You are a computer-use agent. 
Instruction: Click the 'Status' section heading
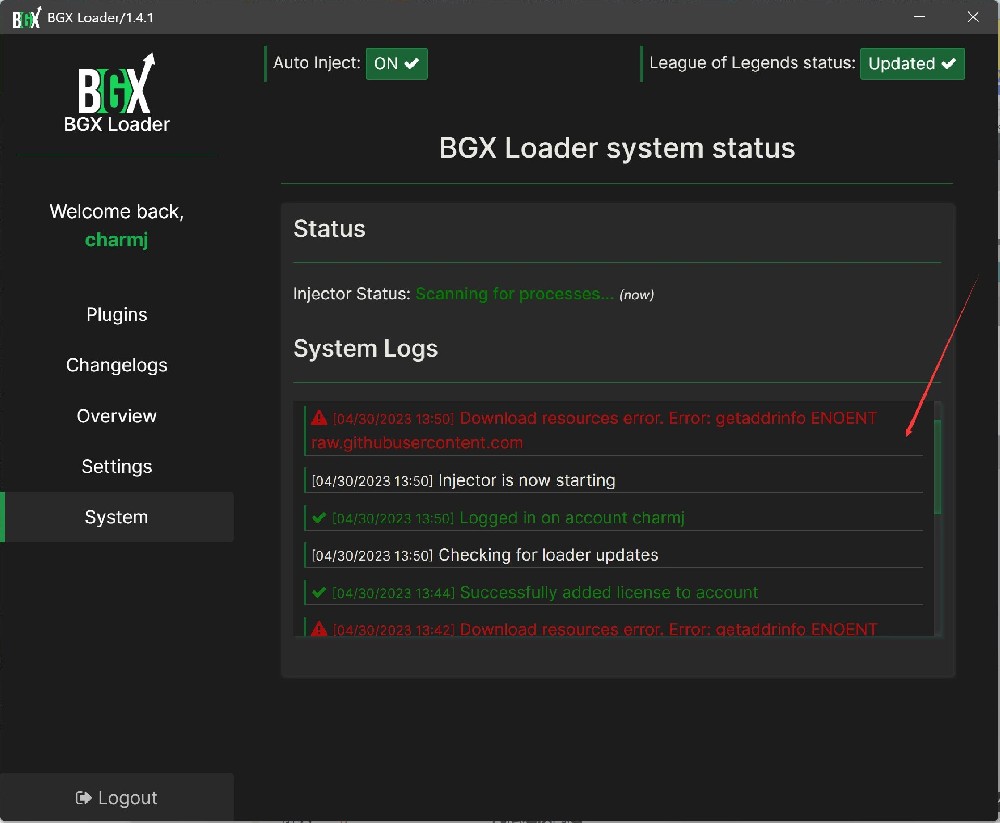pyautogui.click(x=329, y=228)
